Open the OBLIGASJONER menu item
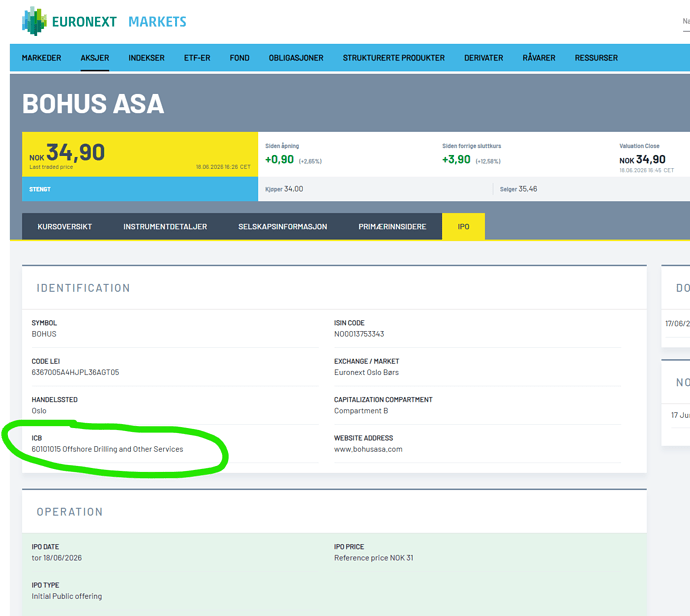The height and width of the screenshot is (616, 690). [296, 58]
